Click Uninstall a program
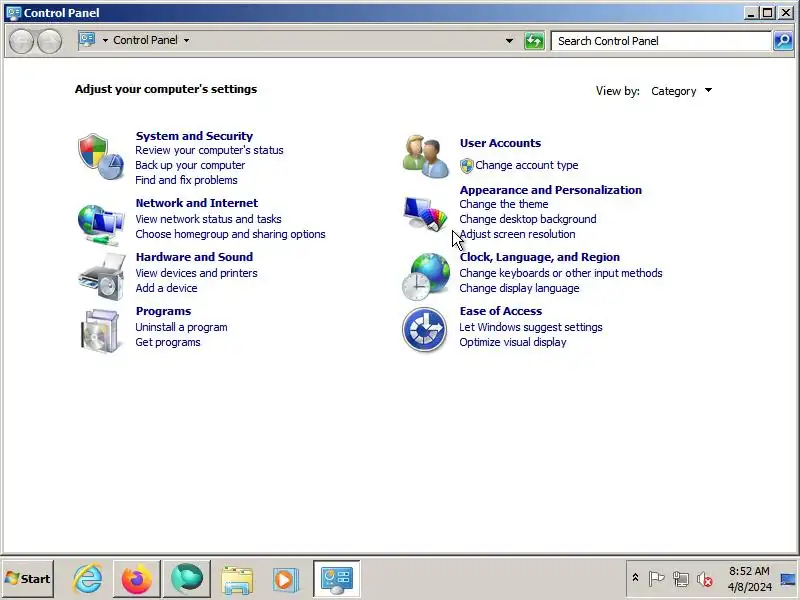 pos(181,328)
